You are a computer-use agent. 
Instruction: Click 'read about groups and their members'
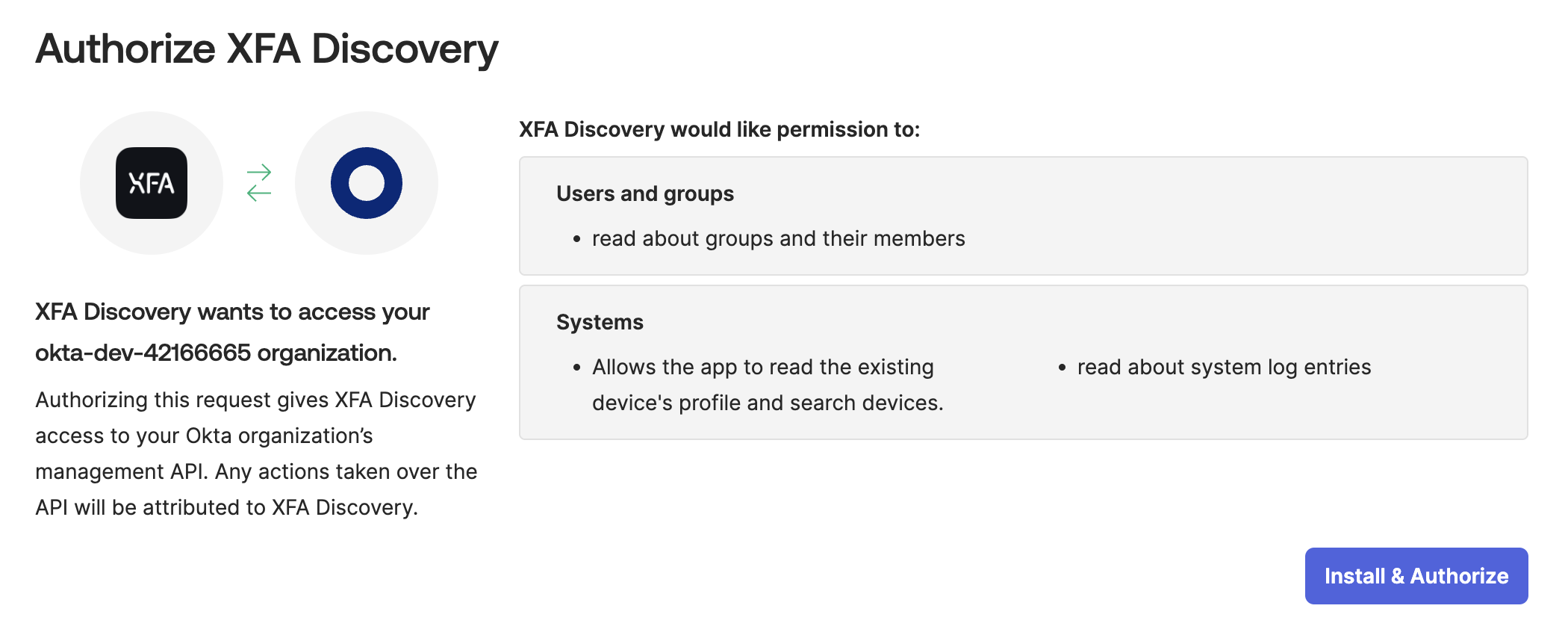pyautogui.click(x=778, y=238)
